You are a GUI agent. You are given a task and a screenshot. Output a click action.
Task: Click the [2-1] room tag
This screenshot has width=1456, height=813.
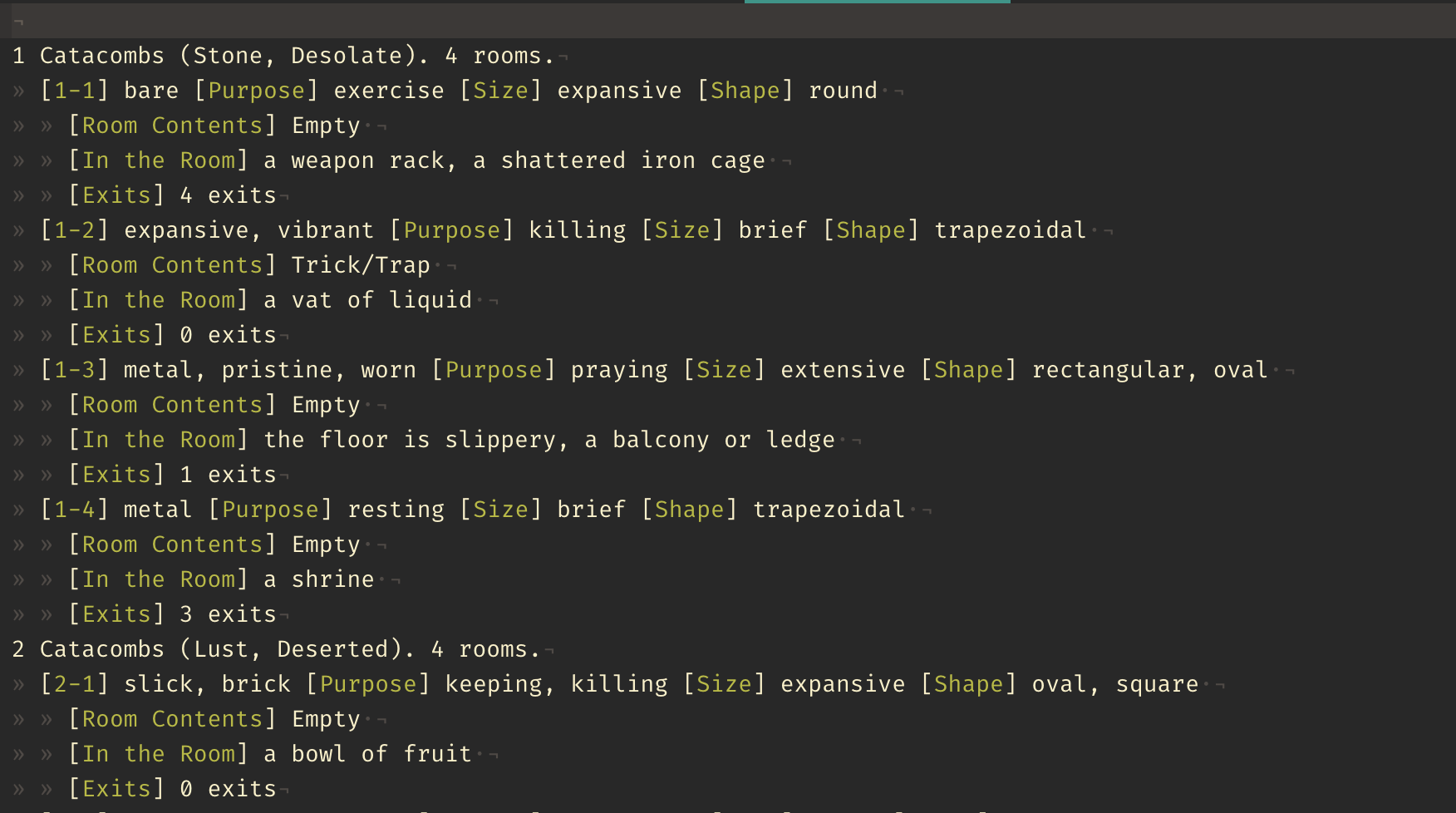coord(75,684)
